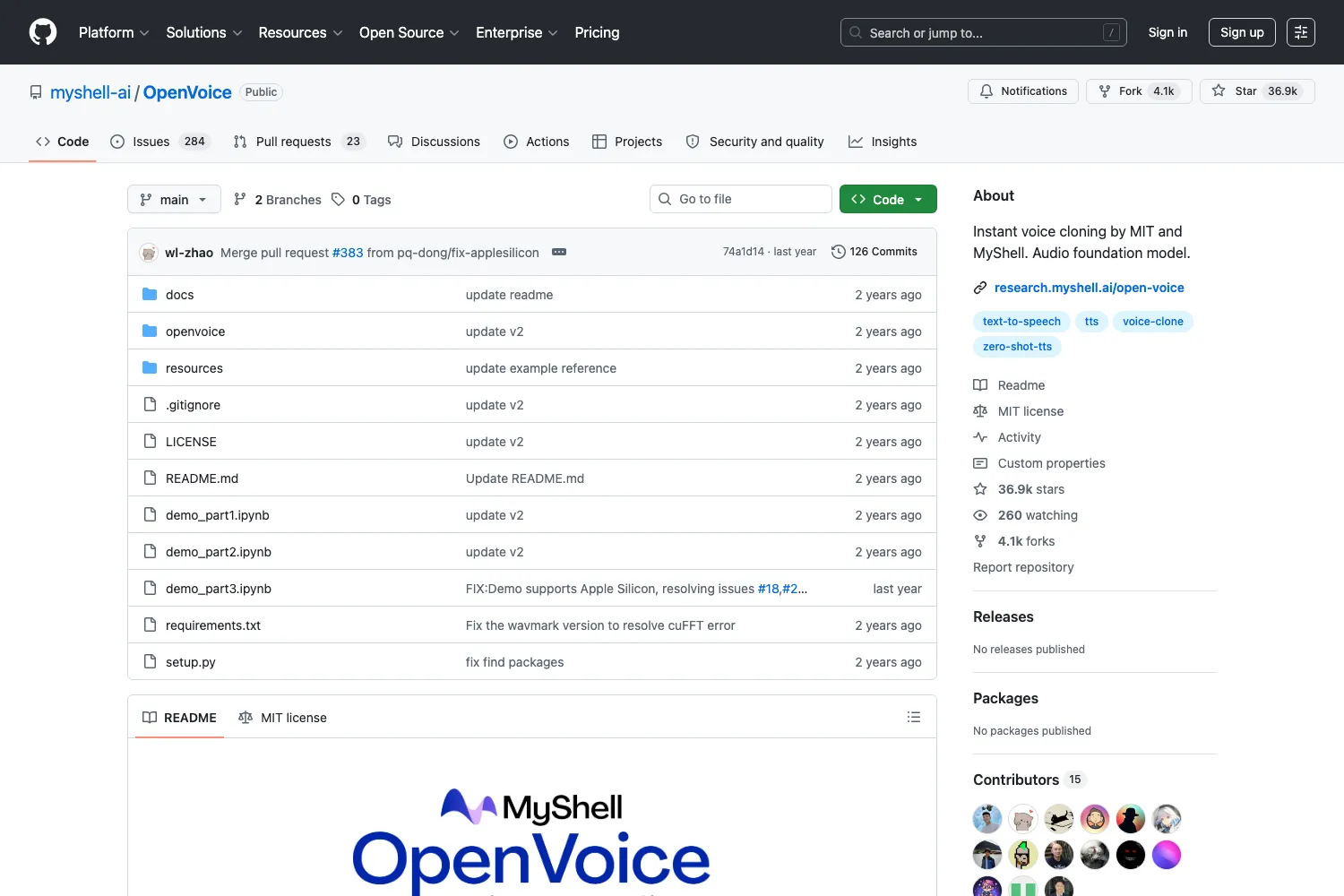
Task: Open myshell-ai owner link
Action: (x=90, y=92)
